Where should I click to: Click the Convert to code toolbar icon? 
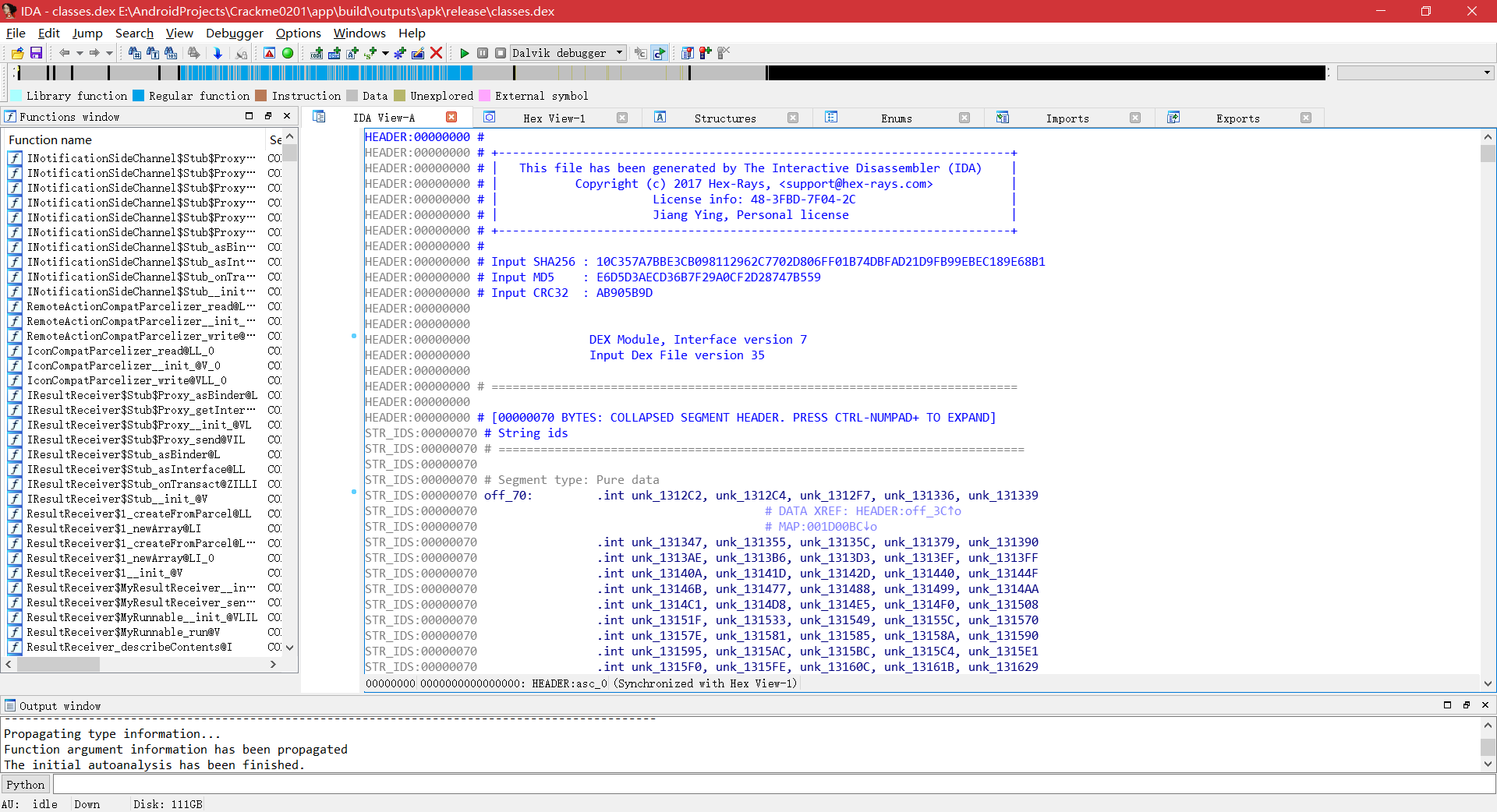317,53
